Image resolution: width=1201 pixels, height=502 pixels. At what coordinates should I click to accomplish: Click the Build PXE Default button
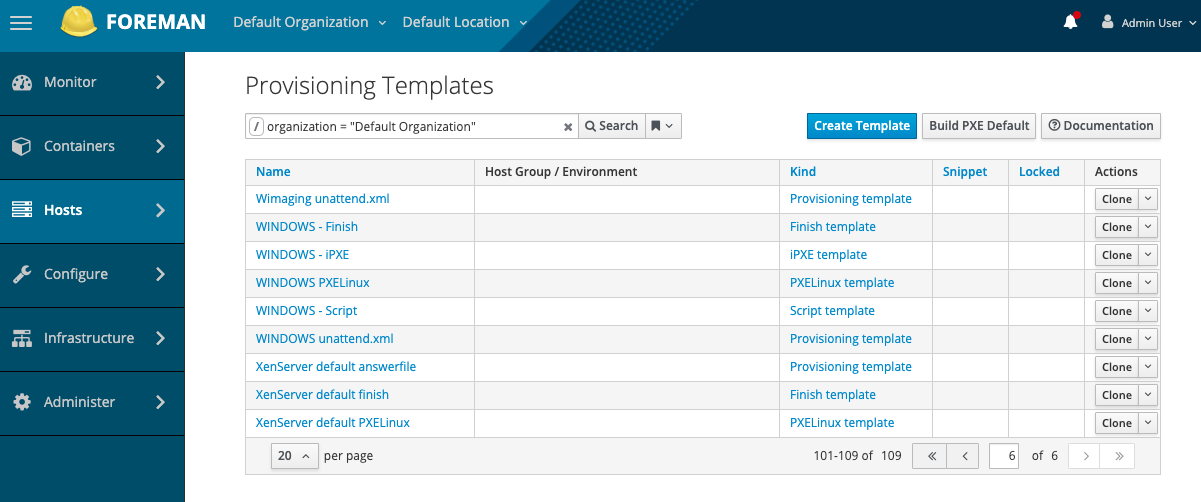tap(979, 126)
